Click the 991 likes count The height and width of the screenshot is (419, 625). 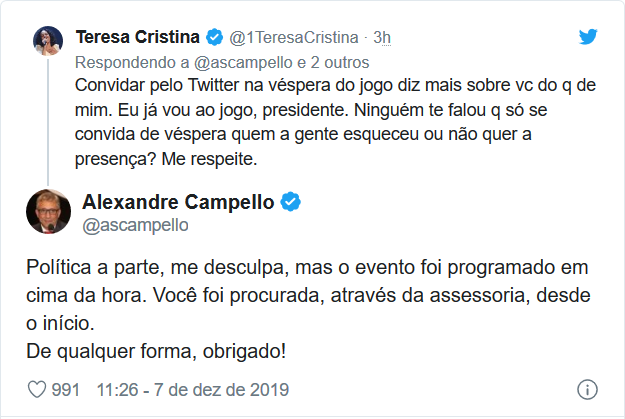[x=65, y=389]
